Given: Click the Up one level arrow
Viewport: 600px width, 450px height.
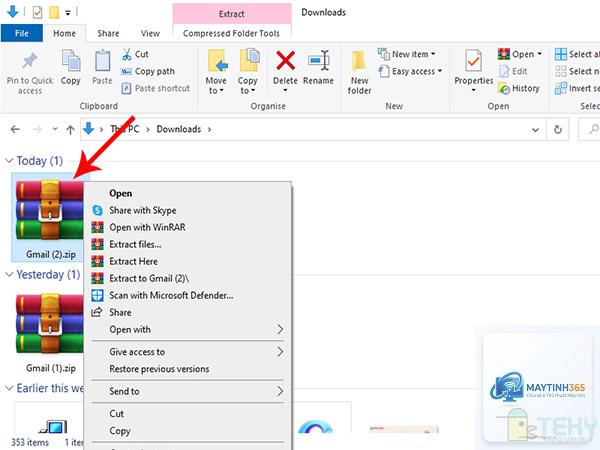Looking at the screenshot, I should 70,130.
